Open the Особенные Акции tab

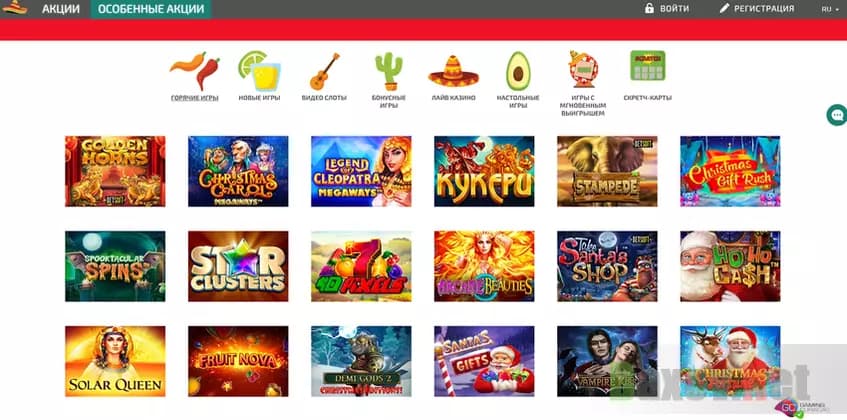pos(151,9)
